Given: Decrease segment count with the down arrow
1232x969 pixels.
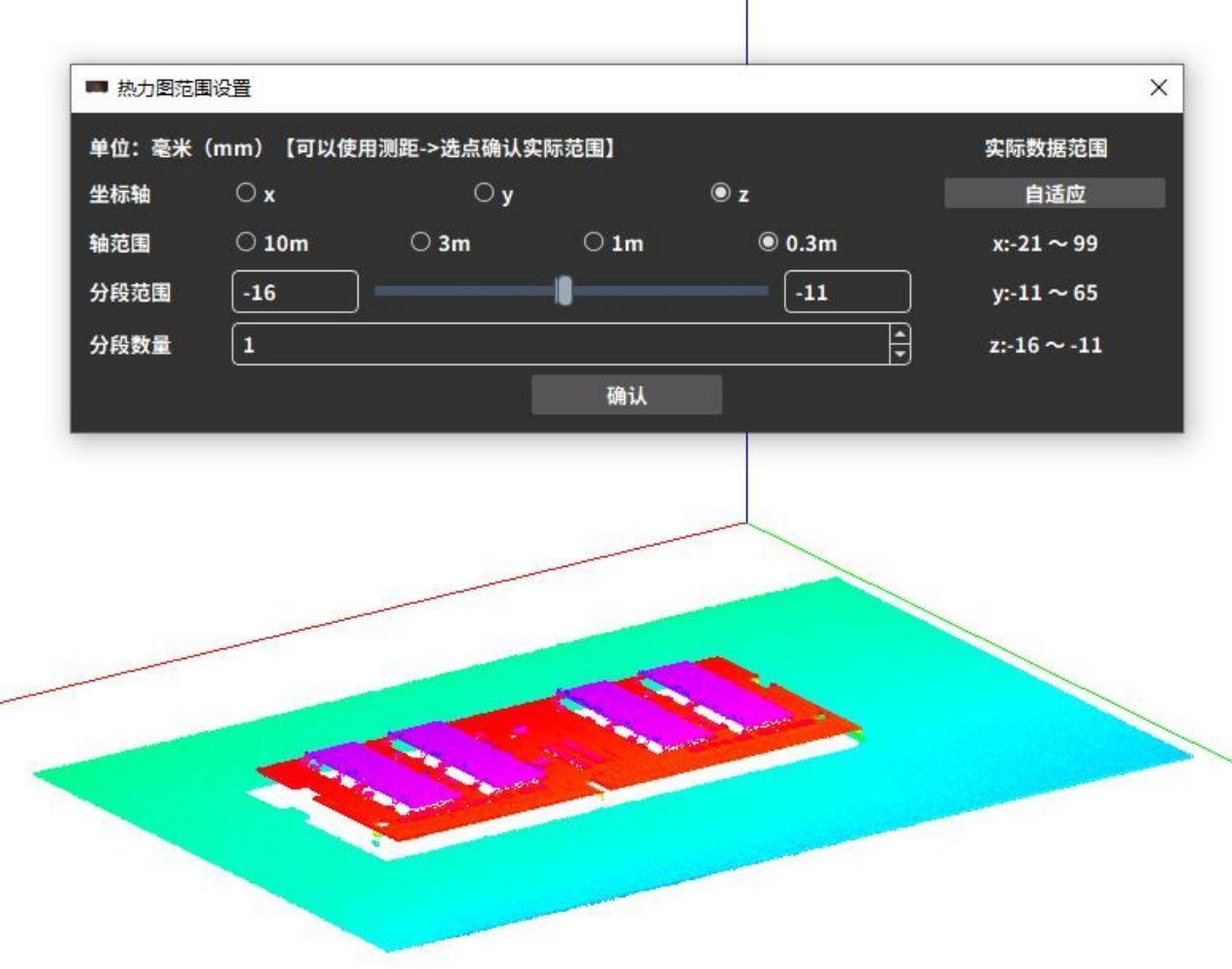Looking at the screenshot, I should pyautogui.click(x=900, y=355).
